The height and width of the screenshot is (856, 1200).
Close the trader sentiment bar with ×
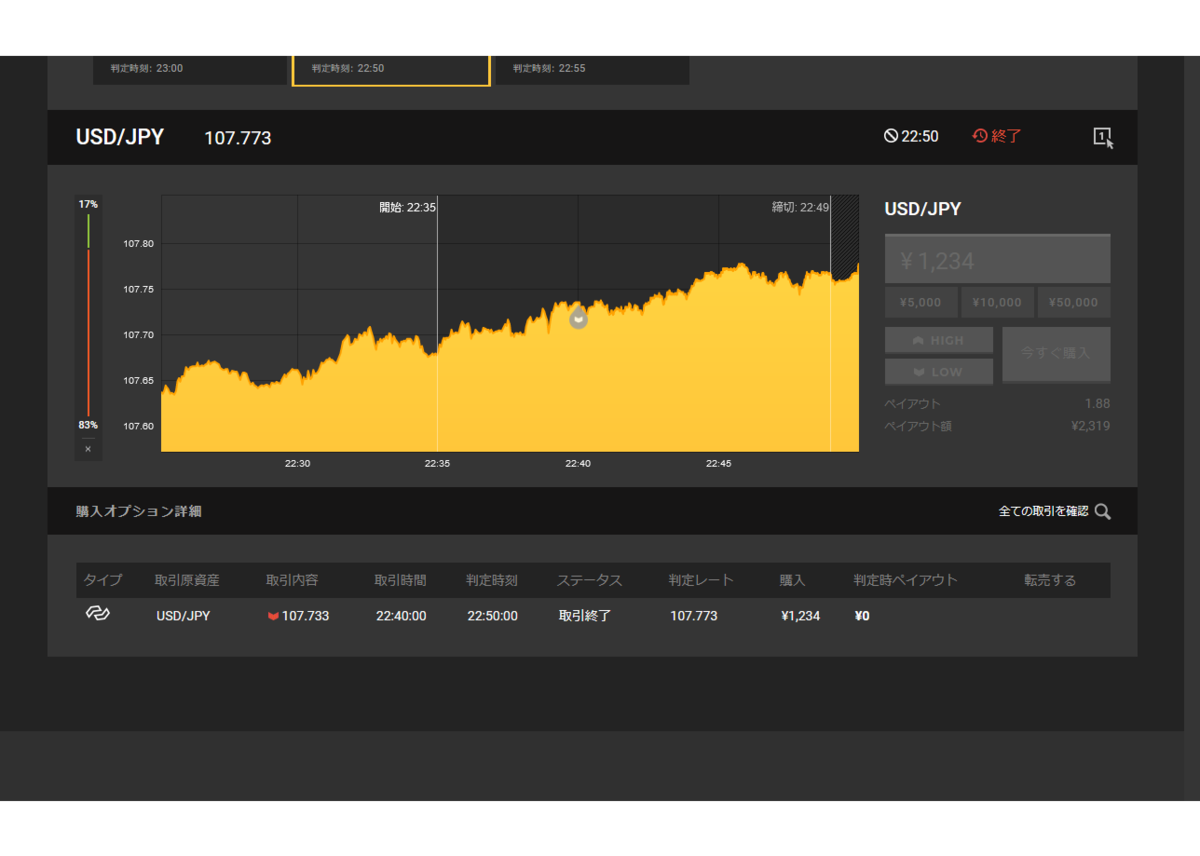click(88, 449)
